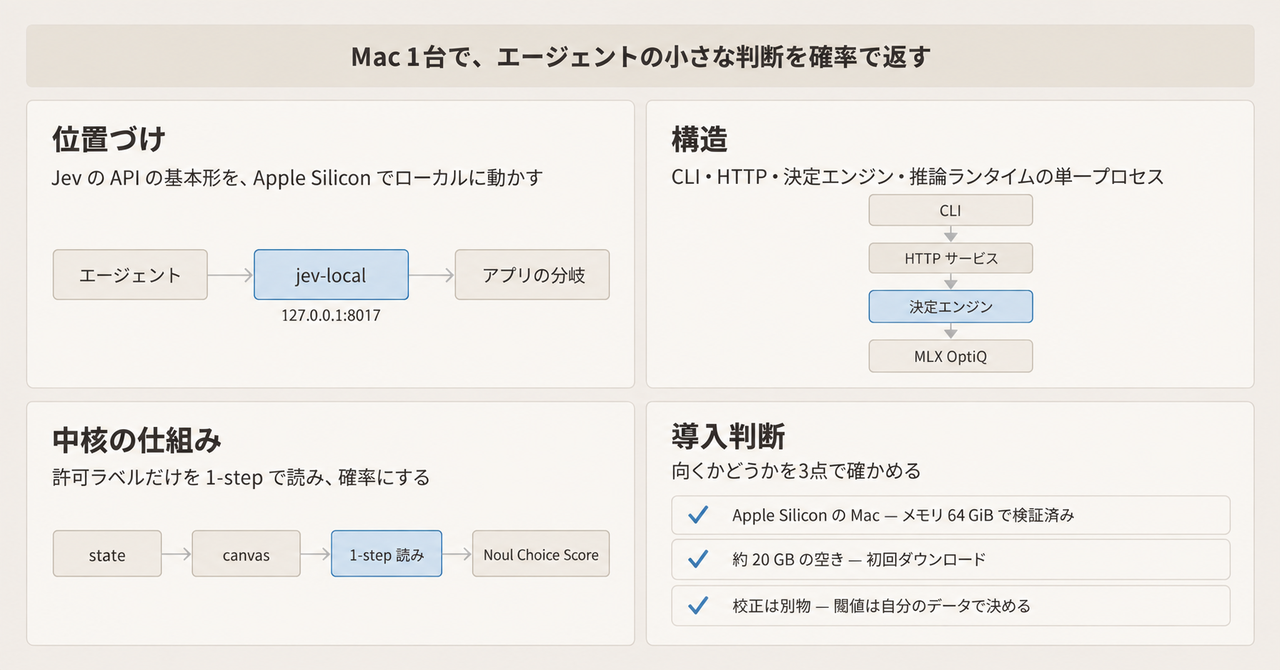This screenshot has height=670, width=1280.
Task: Select the Noul Choice Score box
Action: [x=541, y=554]
